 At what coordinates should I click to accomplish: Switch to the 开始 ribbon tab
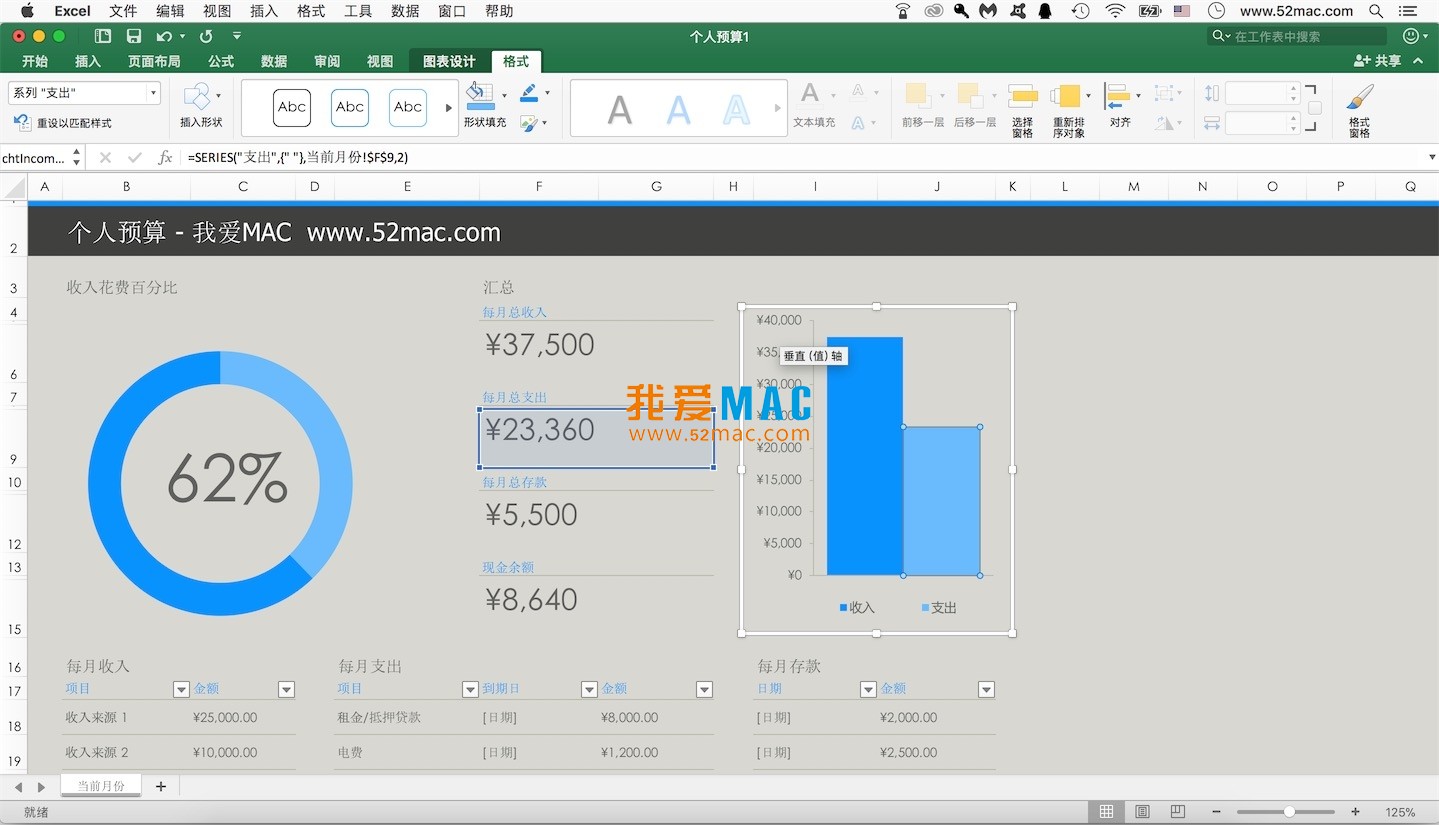pyautogui.click(x=35, y=61)
